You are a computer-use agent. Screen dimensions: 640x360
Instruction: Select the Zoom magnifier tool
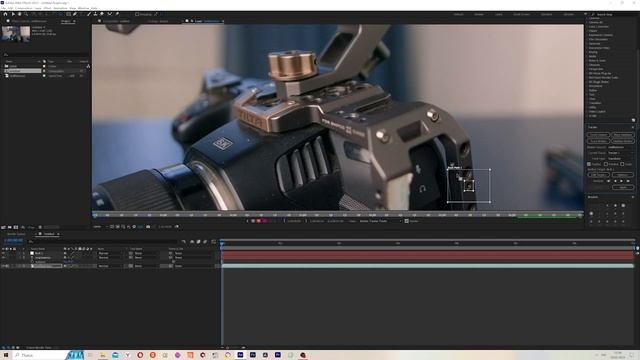coord(26,14)
